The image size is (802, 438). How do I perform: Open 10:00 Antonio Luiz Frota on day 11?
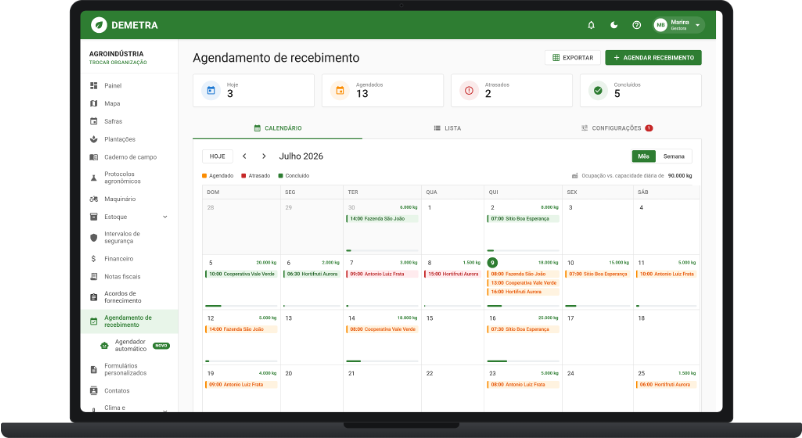666,274
